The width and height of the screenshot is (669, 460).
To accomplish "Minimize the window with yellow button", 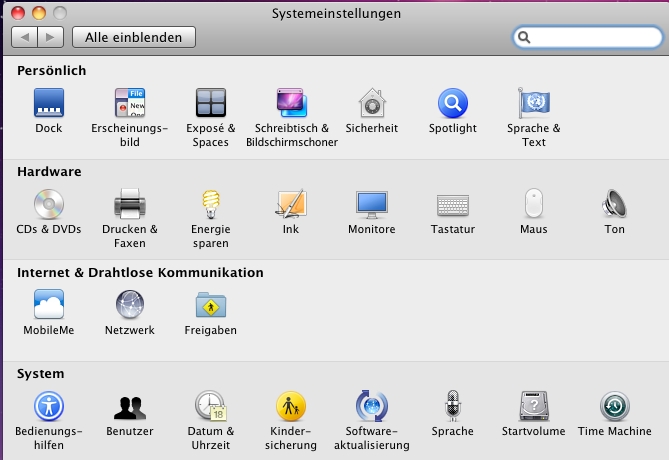I will [39, 13].
